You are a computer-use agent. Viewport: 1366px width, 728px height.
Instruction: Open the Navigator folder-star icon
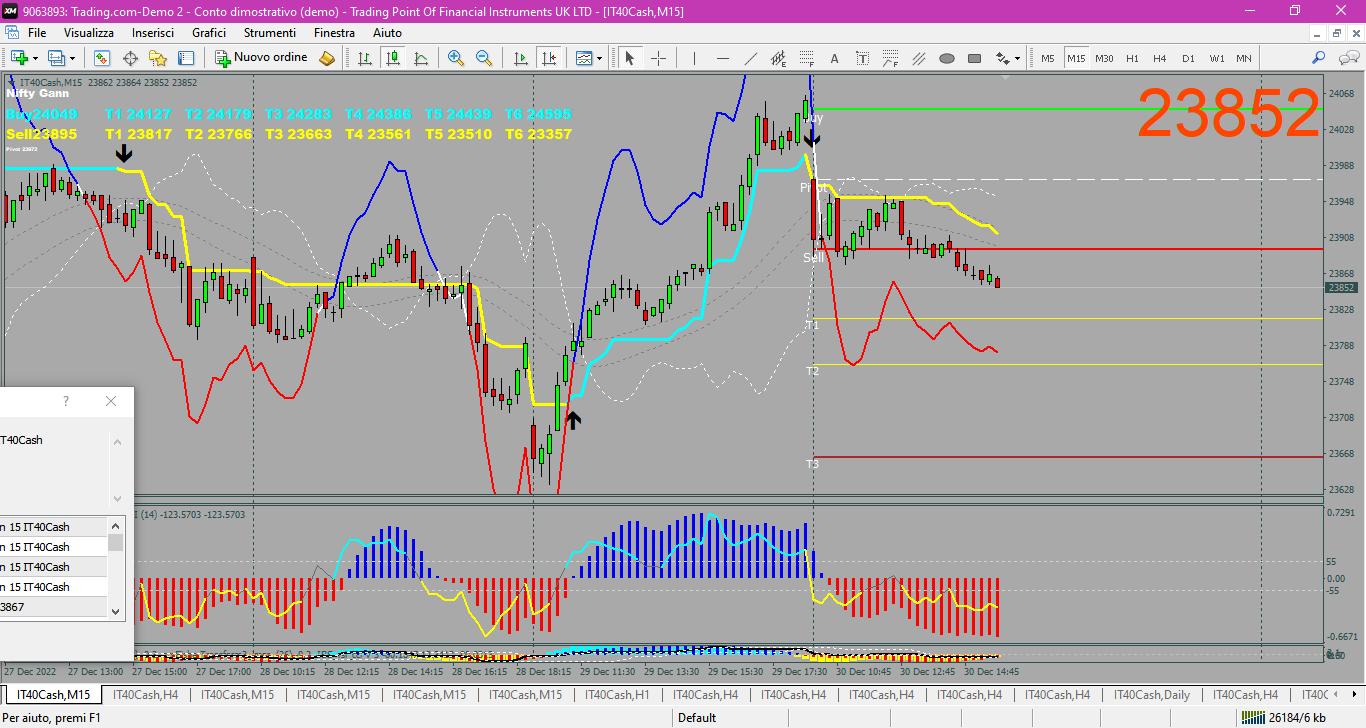[158, 58]
